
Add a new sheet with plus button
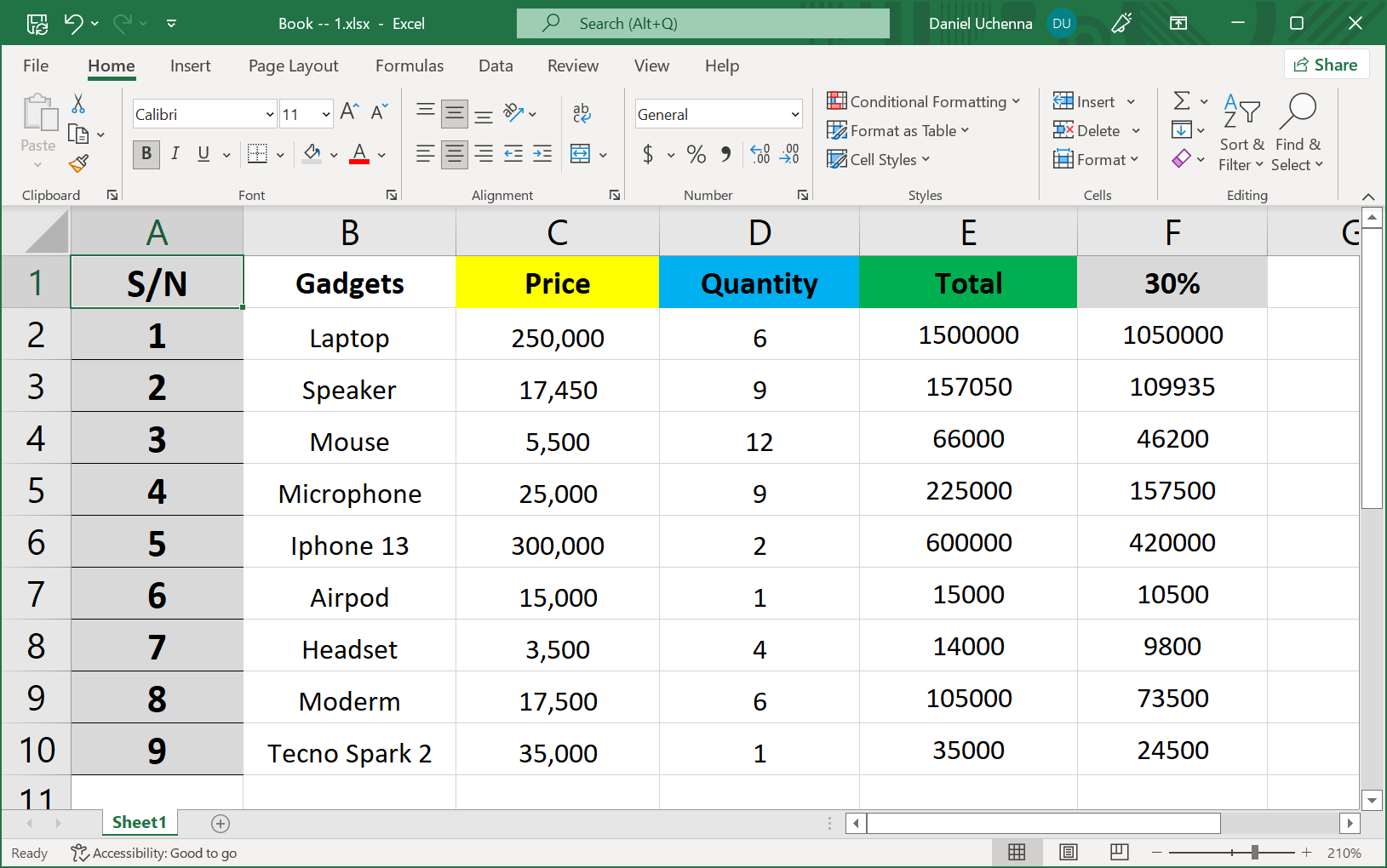point(221,823)
